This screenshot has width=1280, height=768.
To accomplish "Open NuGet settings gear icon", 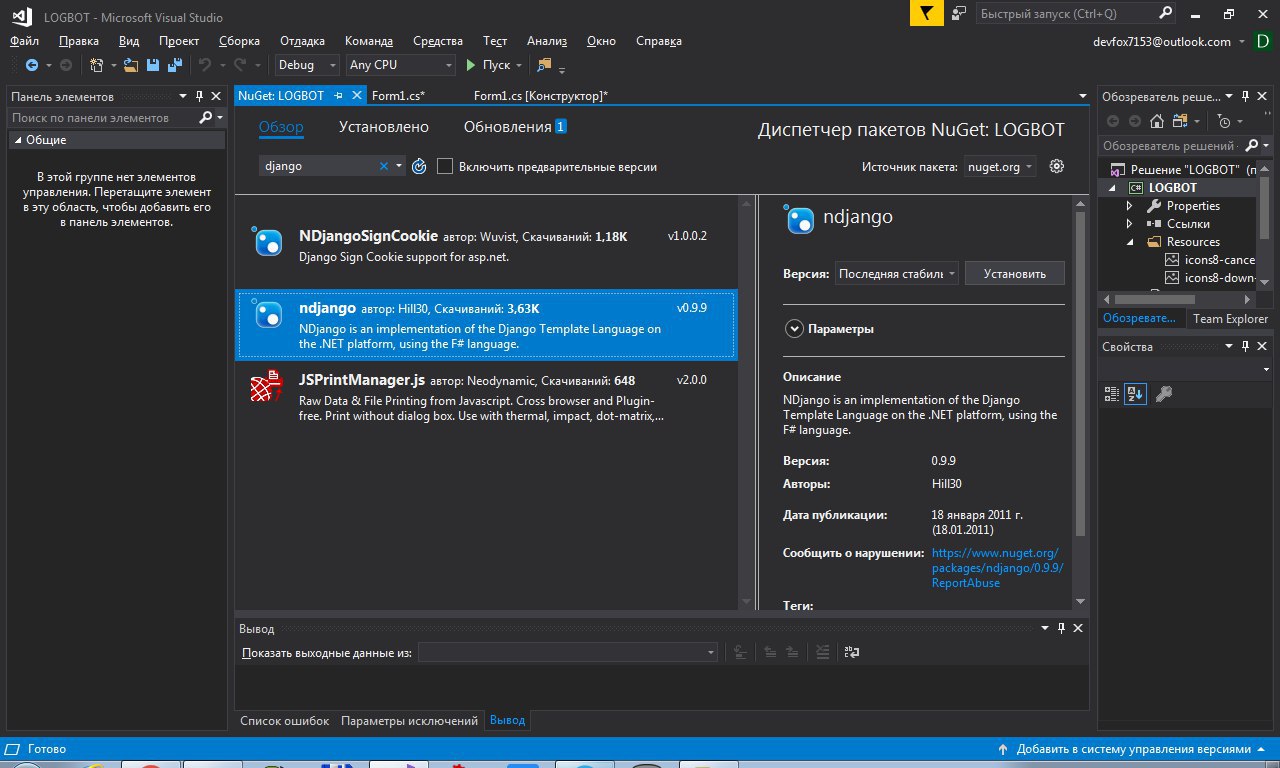I will coord(1056,166).
